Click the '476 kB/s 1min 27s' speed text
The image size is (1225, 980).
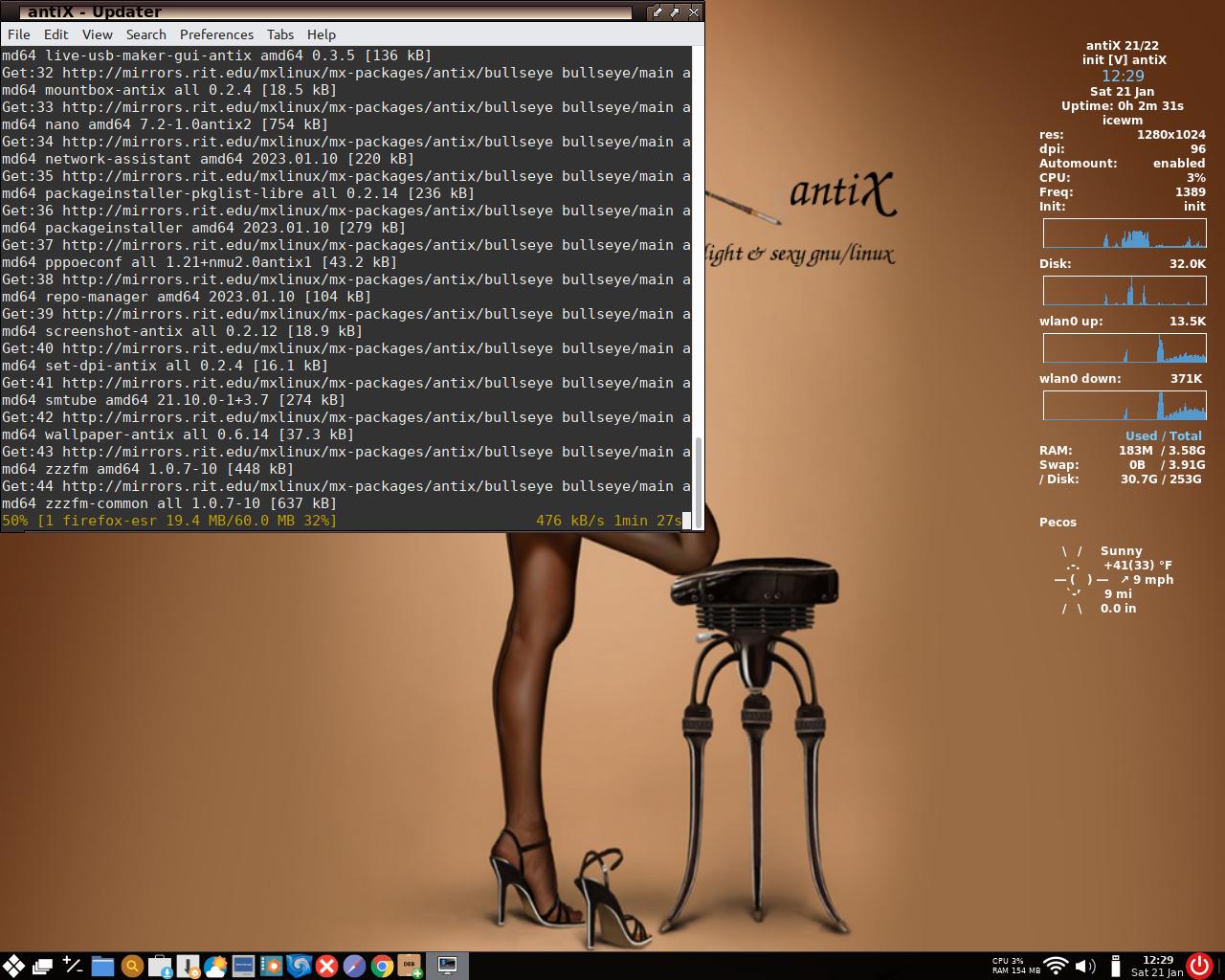point(609,521)
